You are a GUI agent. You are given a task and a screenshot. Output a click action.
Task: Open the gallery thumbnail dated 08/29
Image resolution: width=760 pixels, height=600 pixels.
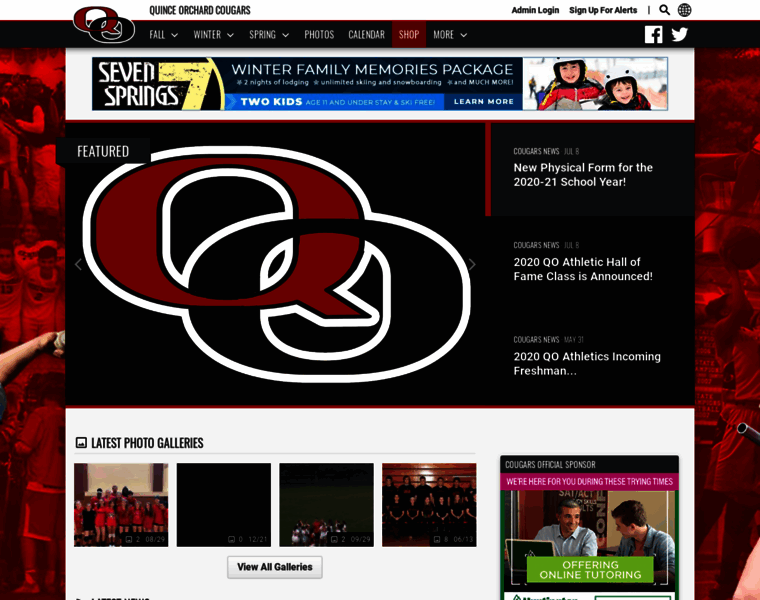pos(121,505)
